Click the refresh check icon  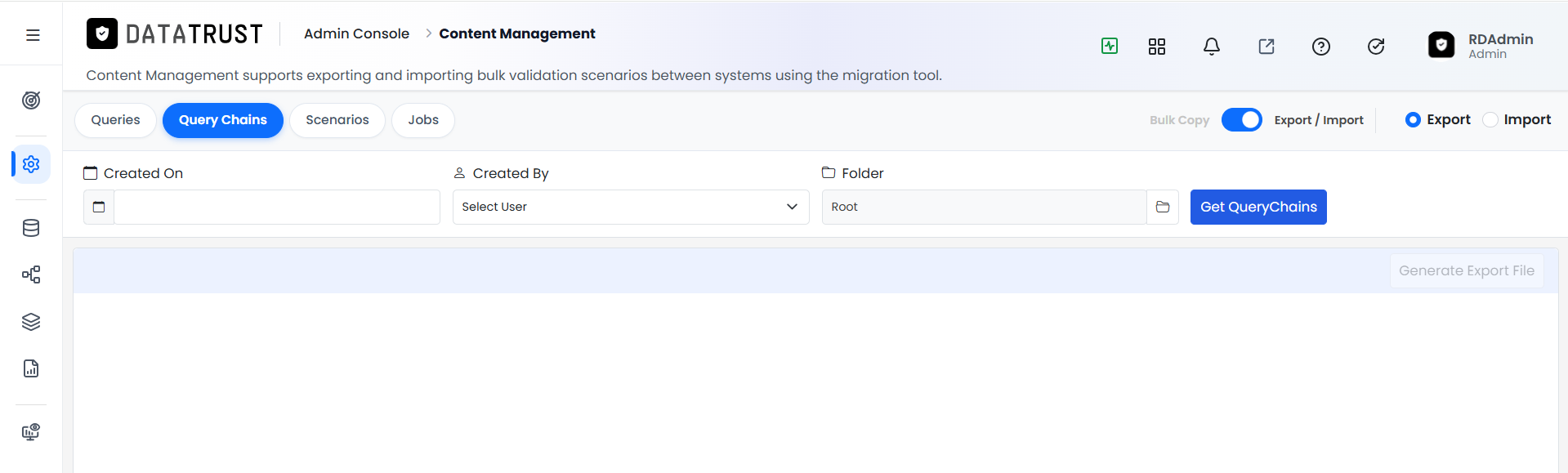1376,47
